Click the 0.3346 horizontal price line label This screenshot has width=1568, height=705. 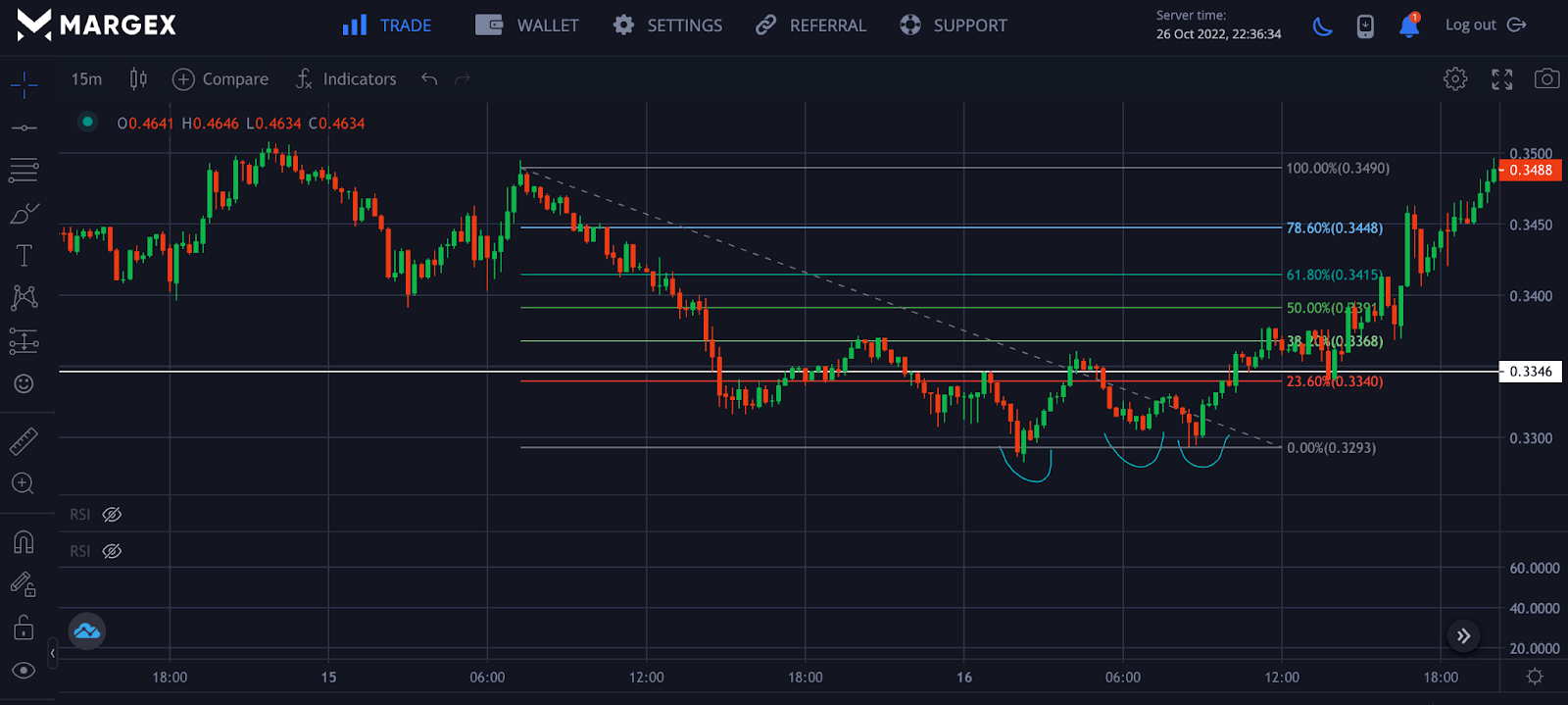[x=1530, y=372]
